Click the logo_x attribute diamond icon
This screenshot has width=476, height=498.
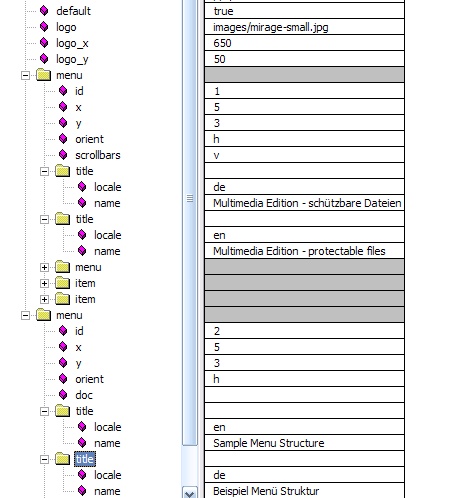[x=44, y=43]
